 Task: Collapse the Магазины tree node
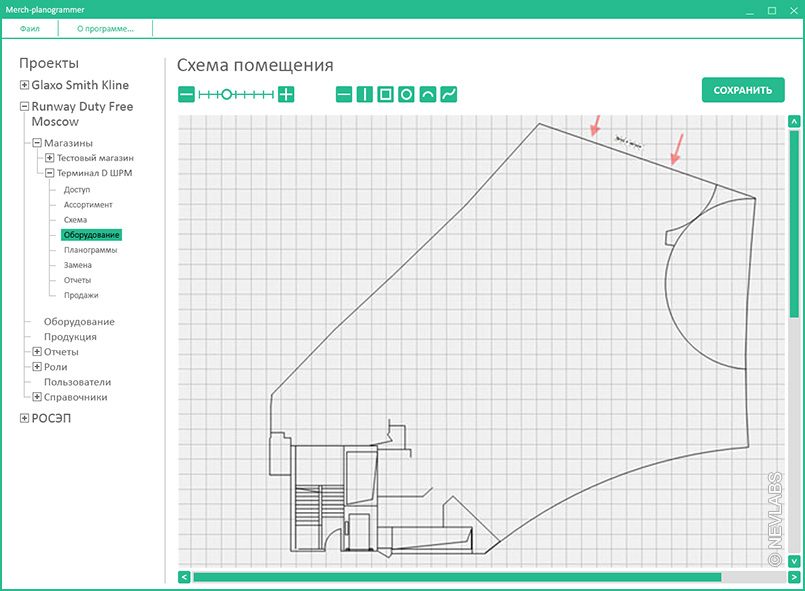coord(37,143)
